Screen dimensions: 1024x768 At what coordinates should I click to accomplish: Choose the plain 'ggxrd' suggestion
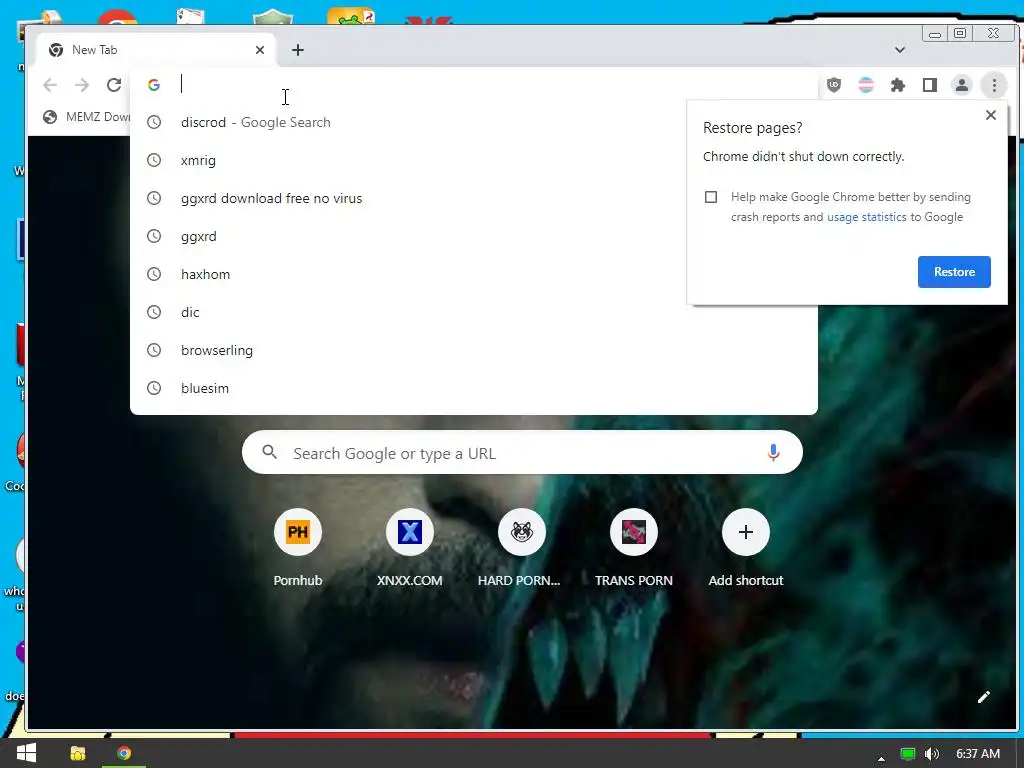click(473, 236)
